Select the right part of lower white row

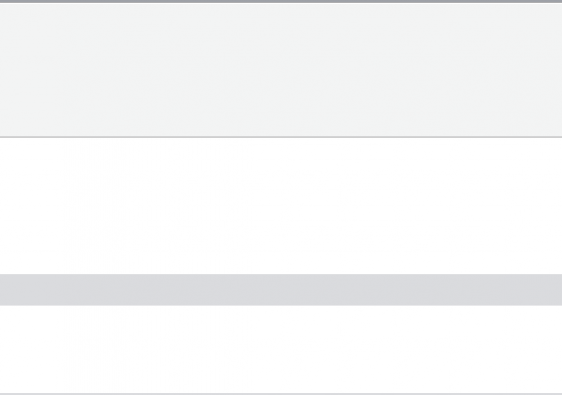pyautogui.click(x=490, y=349)
